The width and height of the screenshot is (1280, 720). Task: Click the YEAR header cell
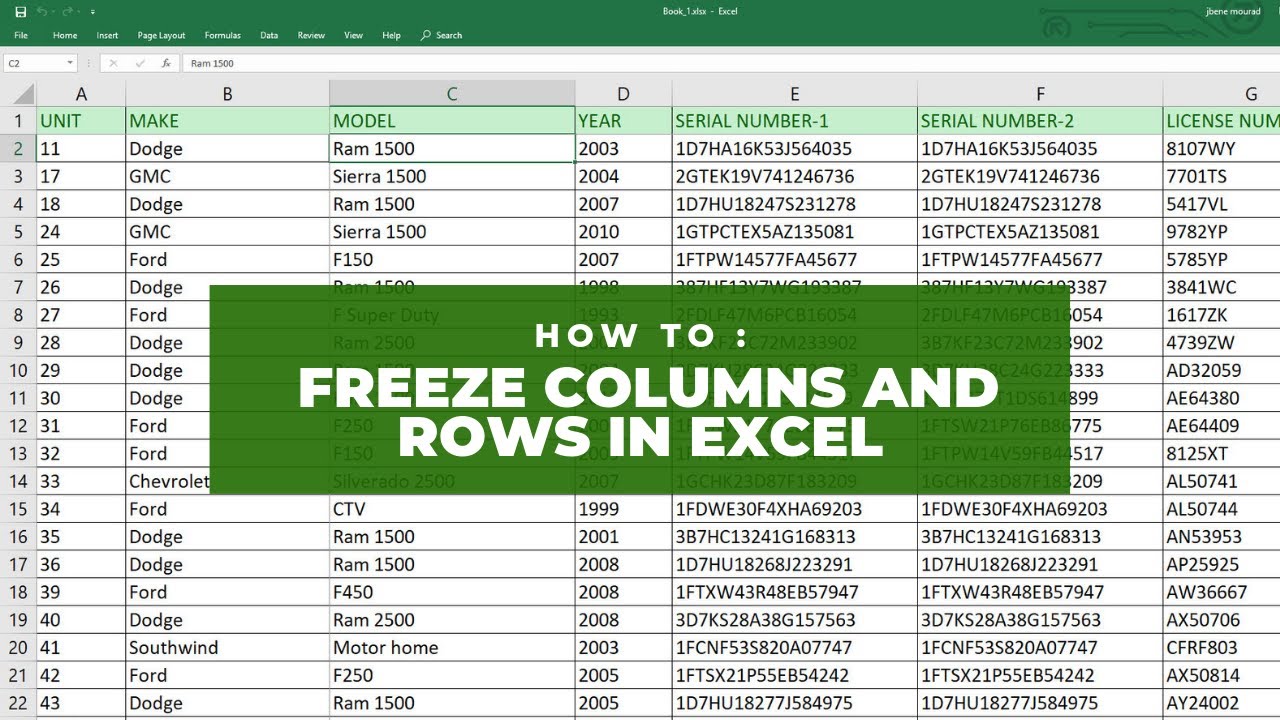tap(623, 121)
